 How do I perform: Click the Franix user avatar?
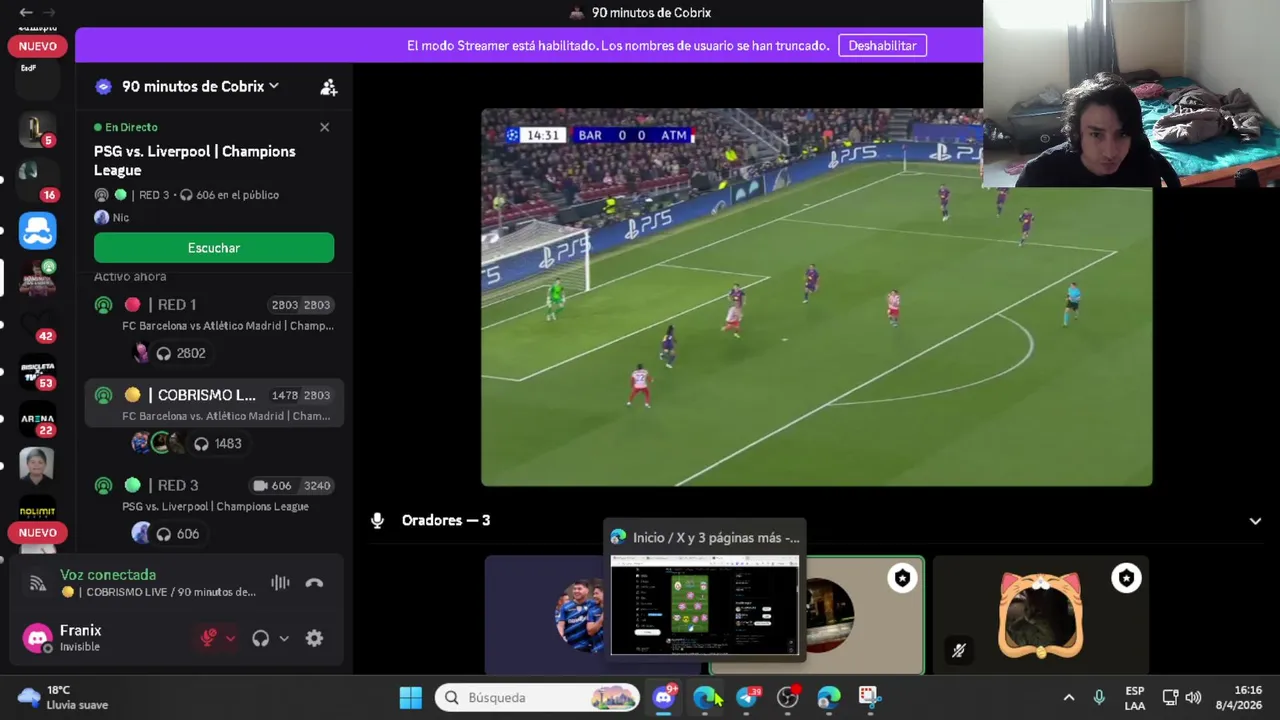click(37, 638)
